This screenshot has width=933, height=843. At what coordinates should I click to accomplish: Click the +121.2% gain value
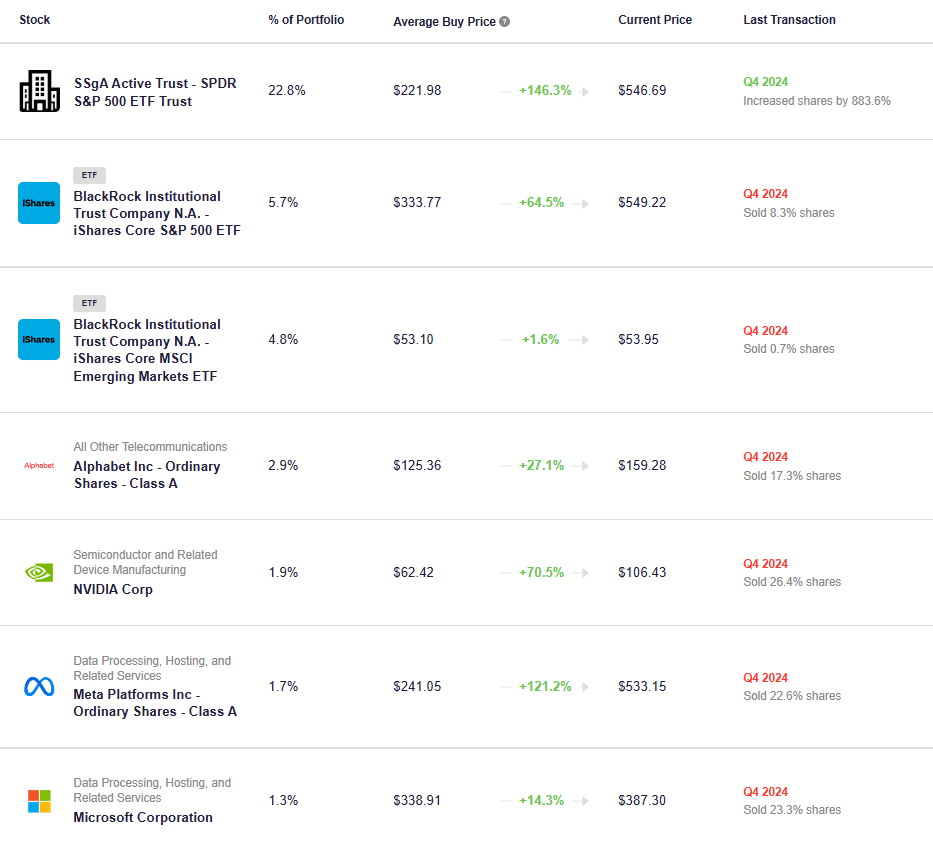[544, 687]
